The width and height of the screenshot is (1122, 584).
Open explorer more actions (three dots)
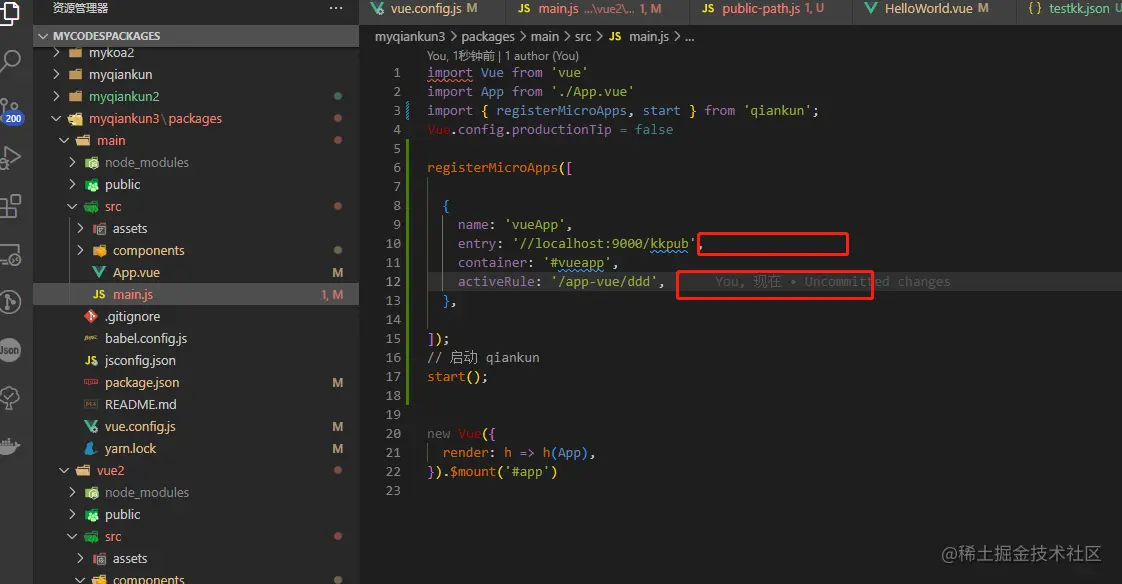[336, 8]
